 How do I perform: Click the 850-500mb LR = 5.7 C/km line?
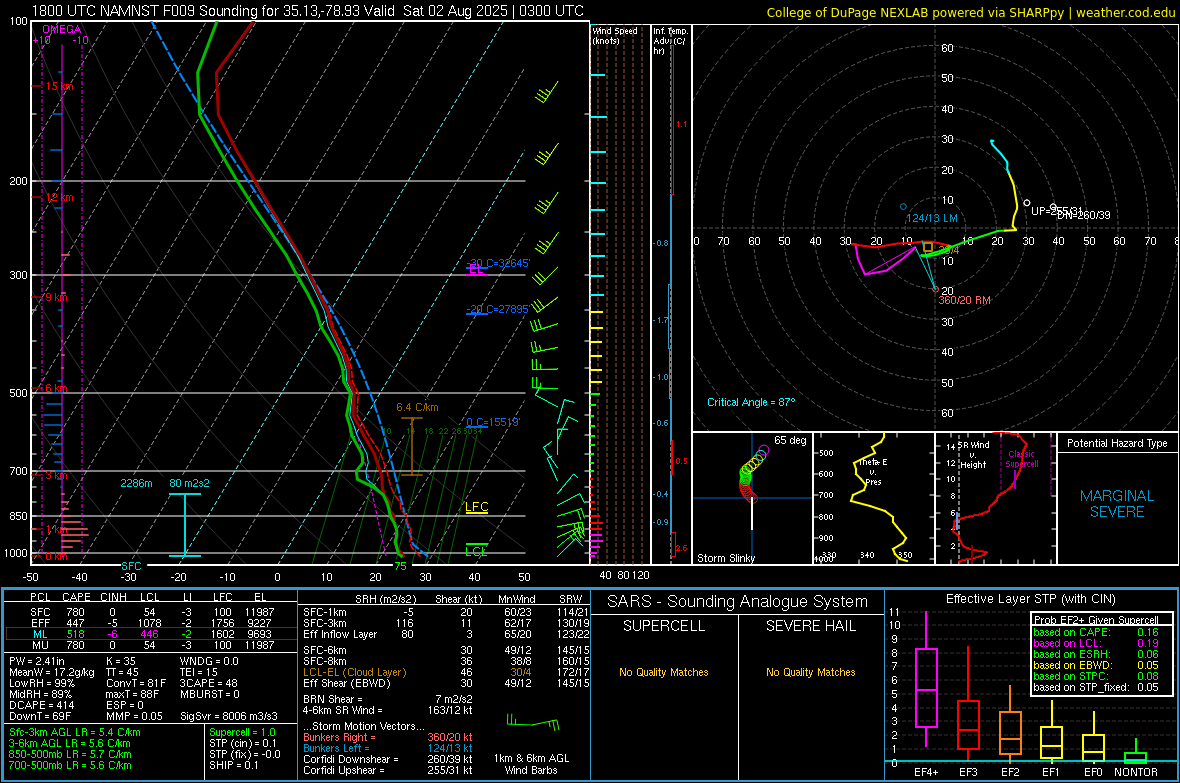[x=70, y=754]
